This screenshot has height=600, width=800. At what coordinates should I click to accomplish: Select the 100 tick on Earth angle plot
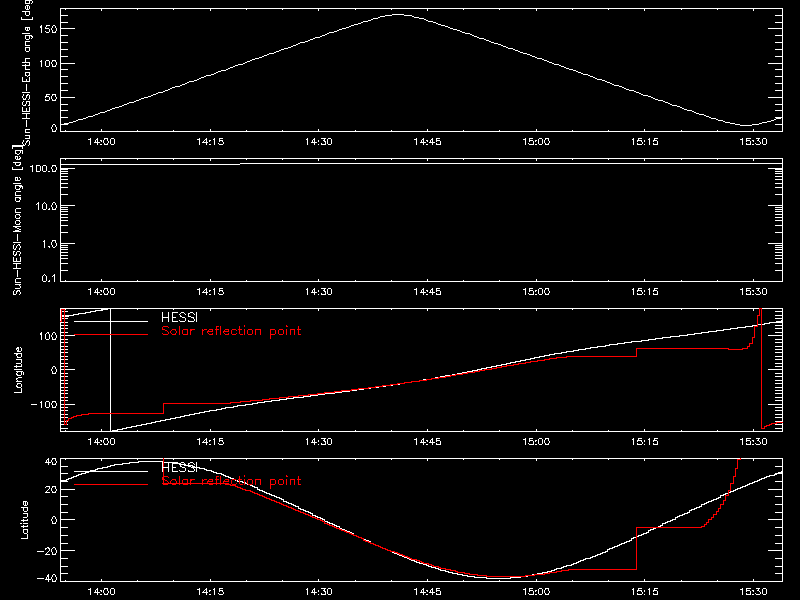48,63
